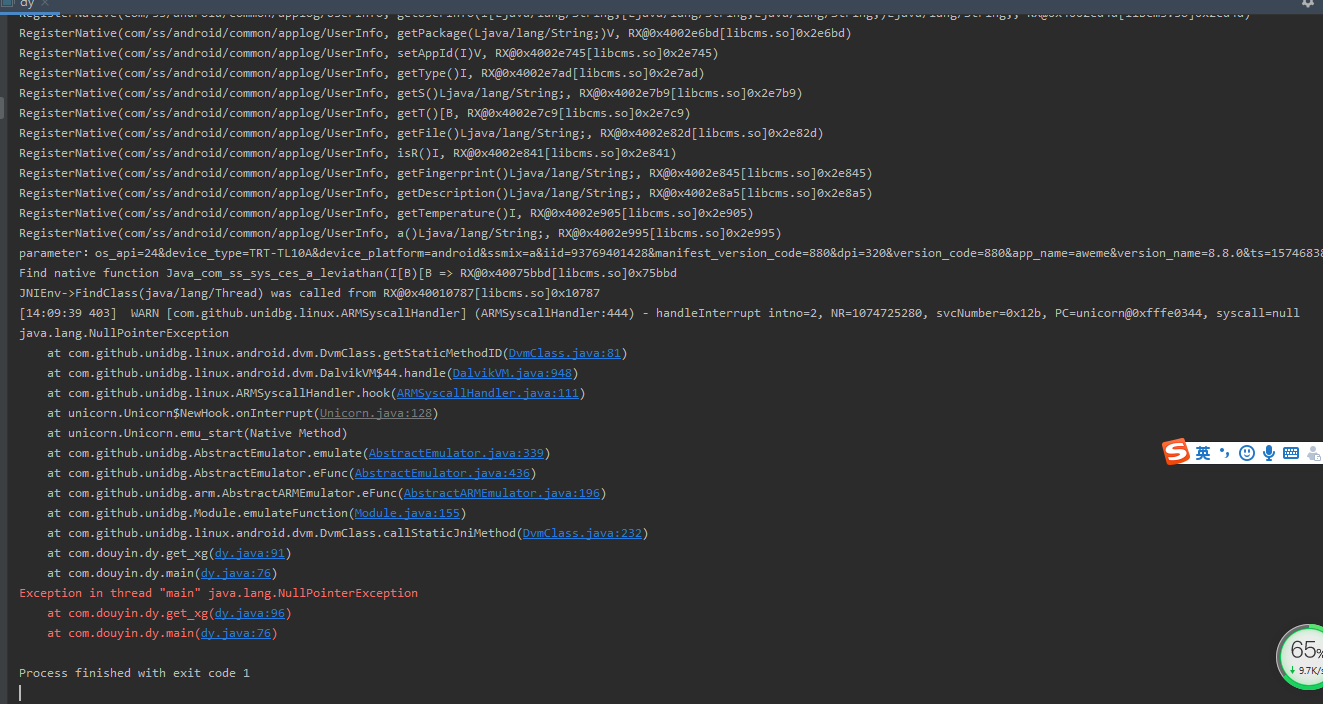Open dy.java:76 in the white stack trace
The height and width of the screenshot is (704, 1323).
pyautogui.click(x=236, y=573)
